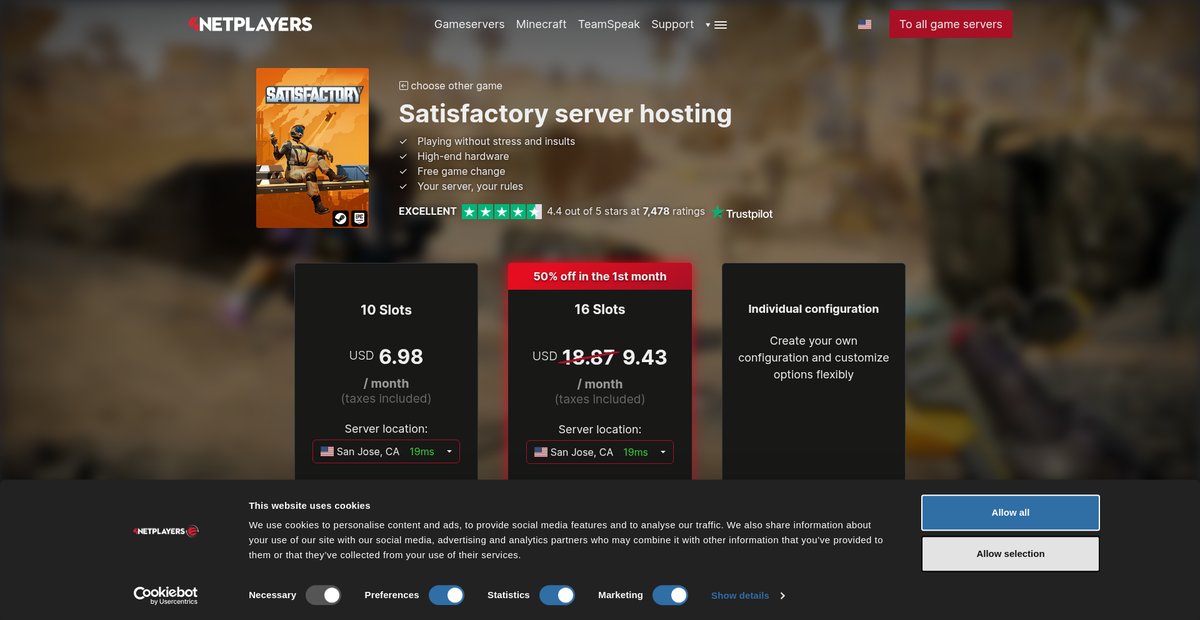Image resolution: width=1200 pixels, height=620 pixels.
Task: Click the Trustpilot star rating
Action: click(501, 212)
